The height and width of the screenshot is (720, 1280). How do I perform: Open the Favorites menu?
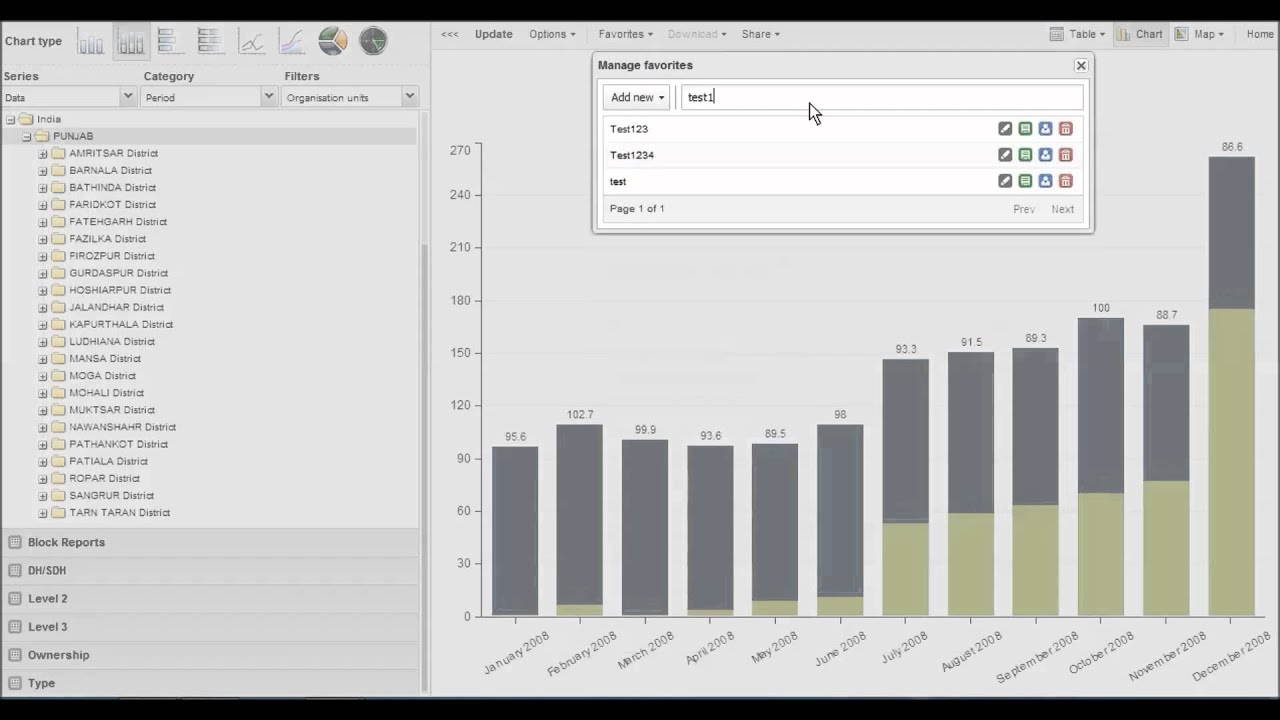[x=625, y=34]
